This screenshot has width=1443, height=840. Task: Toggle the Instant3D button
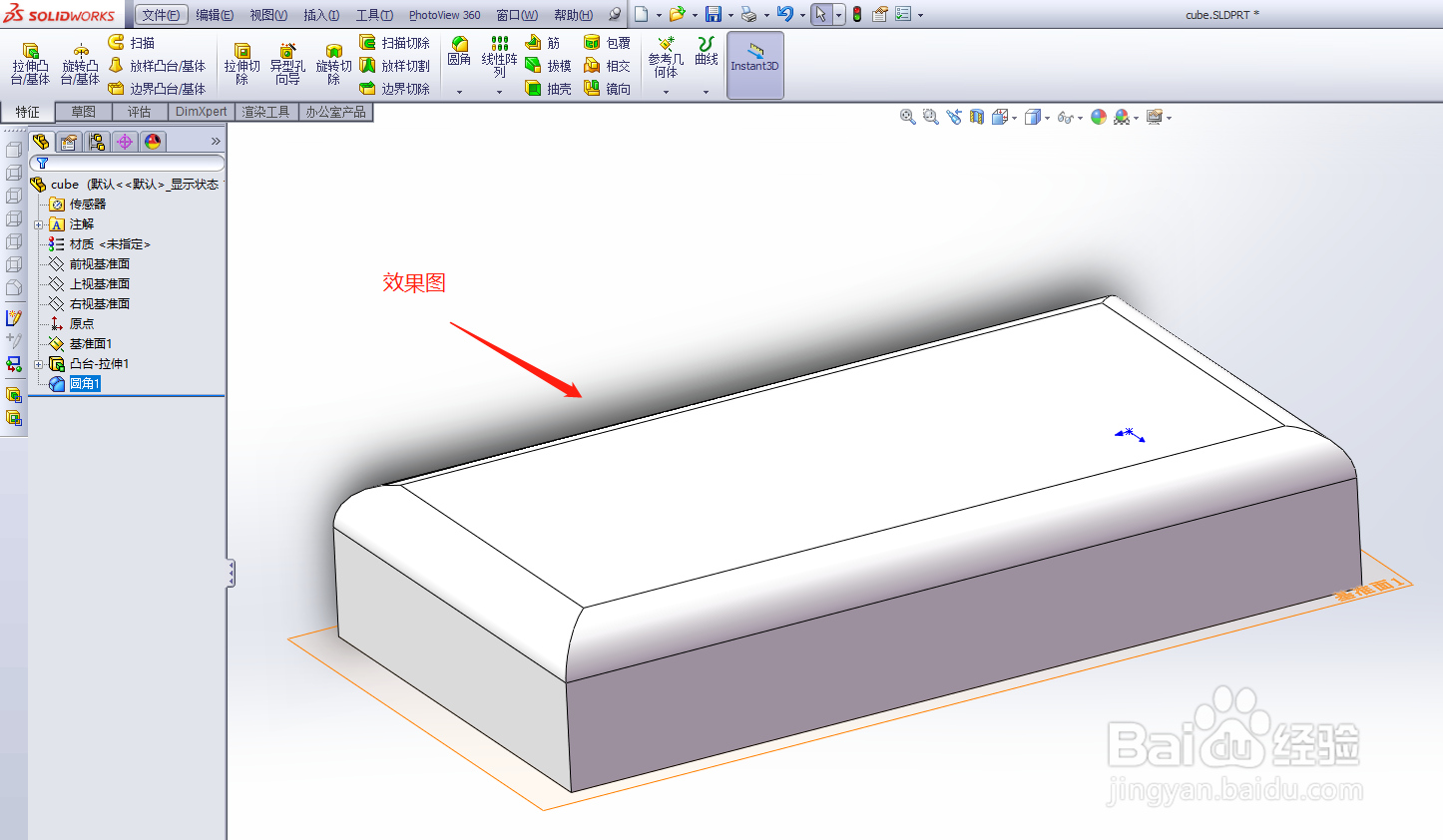coord(755,65)
